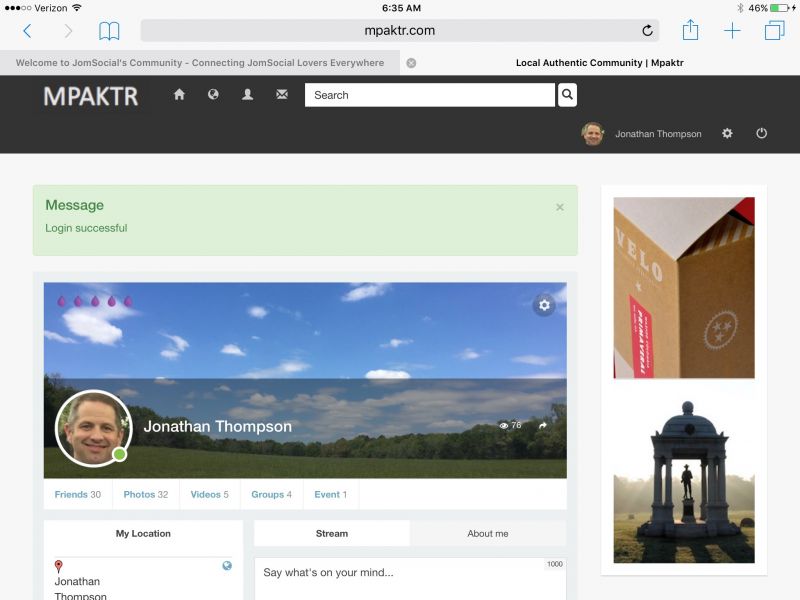Open the globe community icon
Viewport: 800px width, 600px height.
213,95
